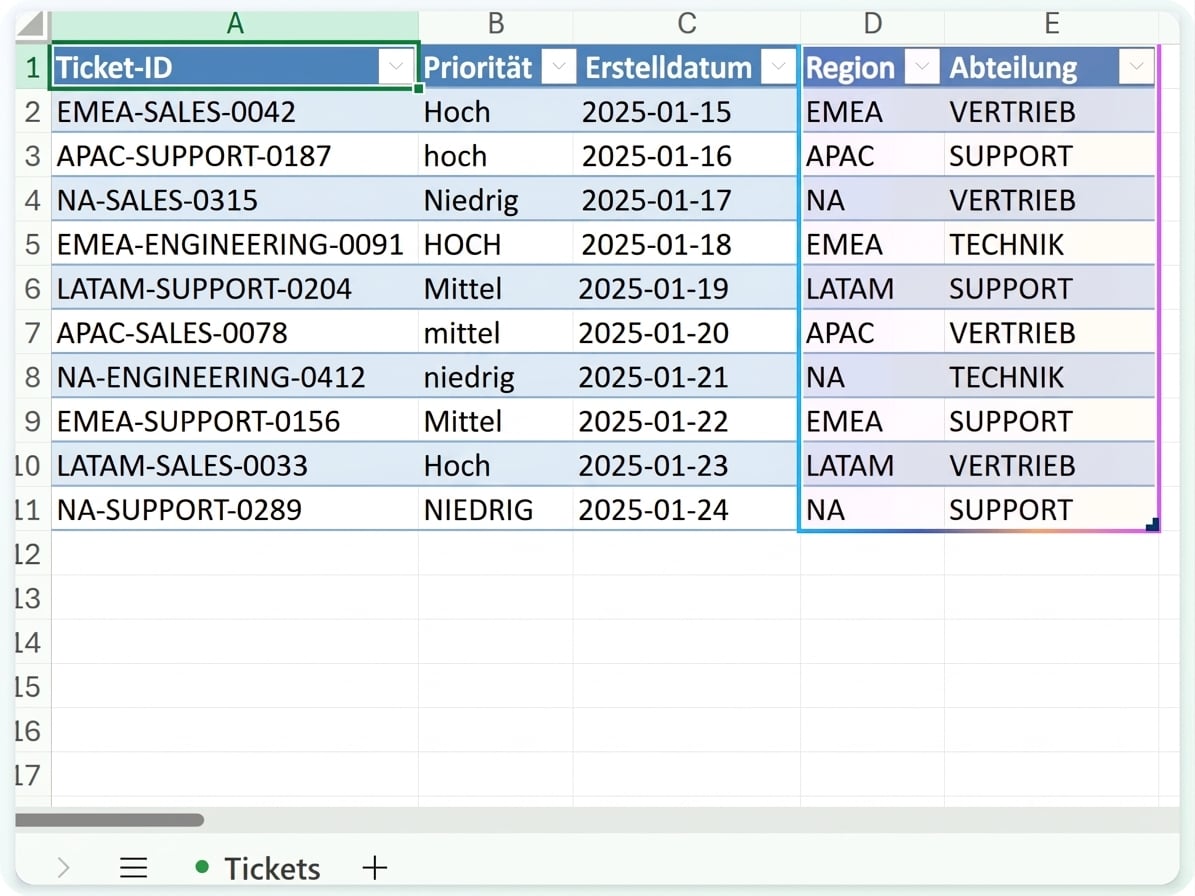
Task: Click the cell with date 2025-01-19
Action: pos(686,289)
